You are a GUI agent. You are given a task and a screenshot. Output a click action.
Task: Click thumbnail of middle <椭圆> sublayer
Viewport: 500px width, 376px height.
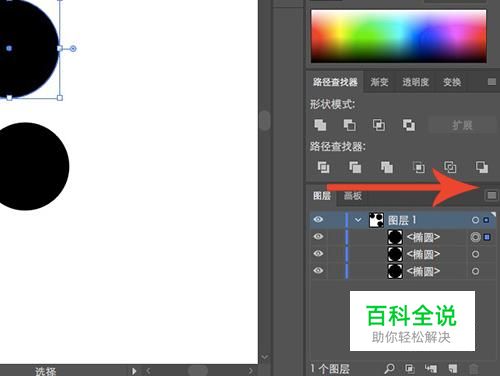[x=395, y=254]
